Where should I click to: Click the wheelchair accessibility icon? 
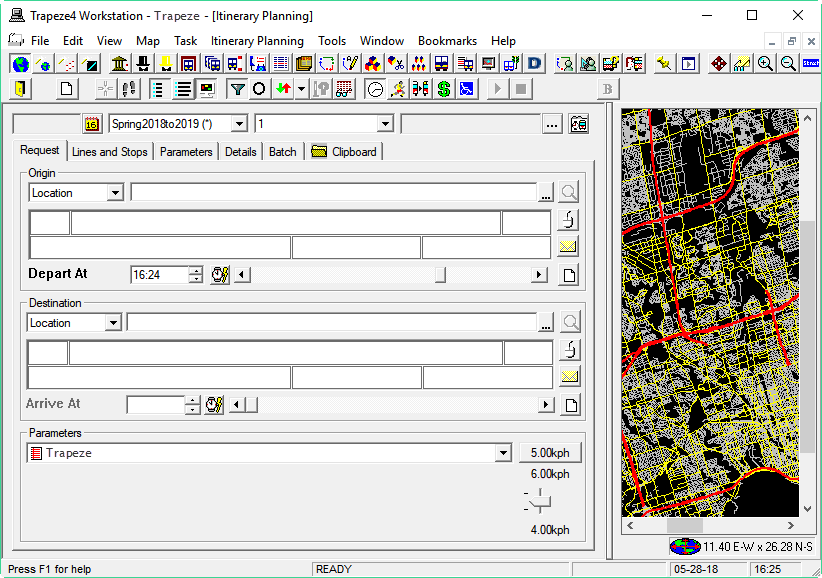click(x=464, y=88)
